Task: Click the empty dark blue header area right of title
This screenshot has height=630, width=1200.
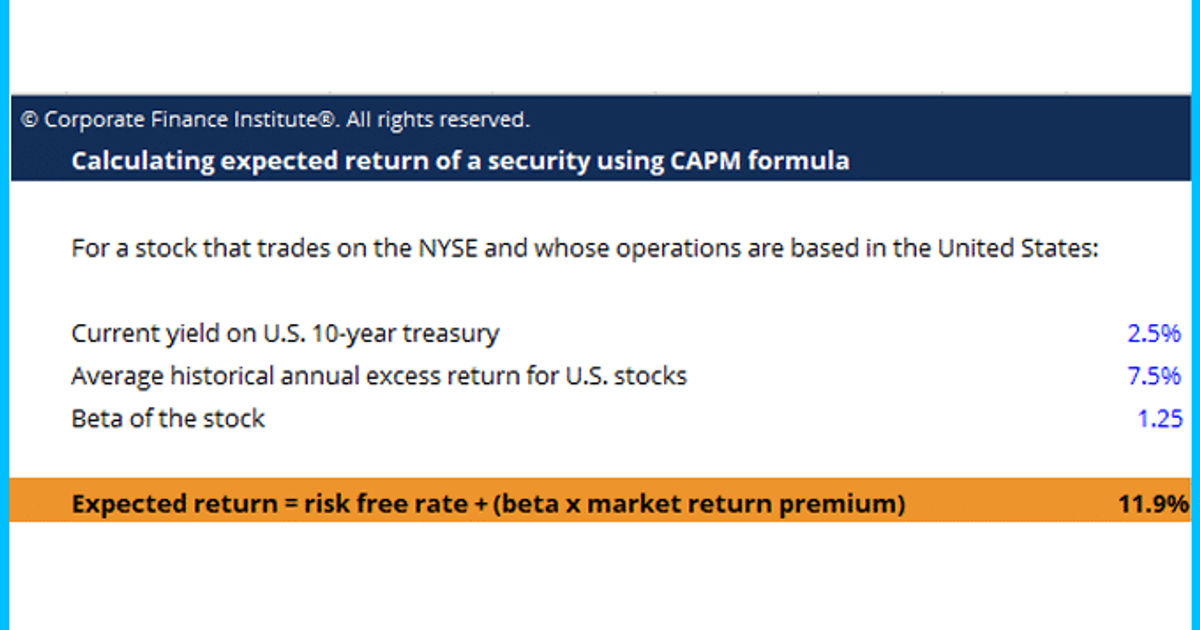Action: coord(1020,161)
